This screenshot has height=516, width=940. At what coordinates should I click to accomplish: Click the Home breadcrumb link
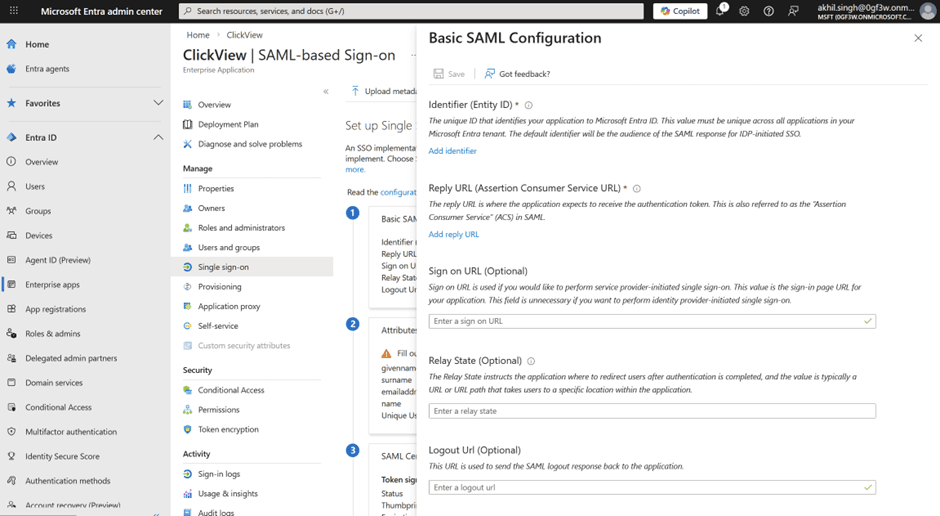click(x=198, y=35)
